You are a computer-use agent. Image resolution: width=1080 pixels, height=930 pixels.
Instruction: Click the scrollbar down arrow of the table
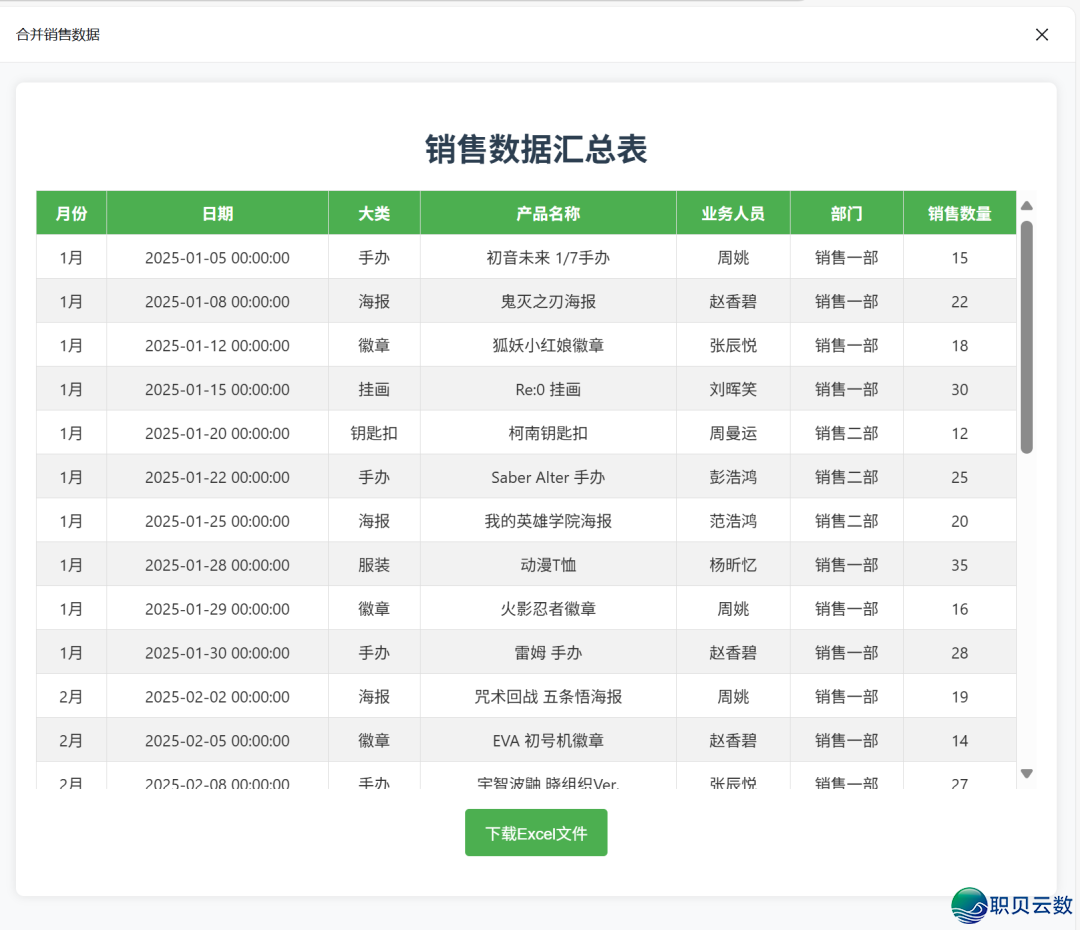[1026, 774]
